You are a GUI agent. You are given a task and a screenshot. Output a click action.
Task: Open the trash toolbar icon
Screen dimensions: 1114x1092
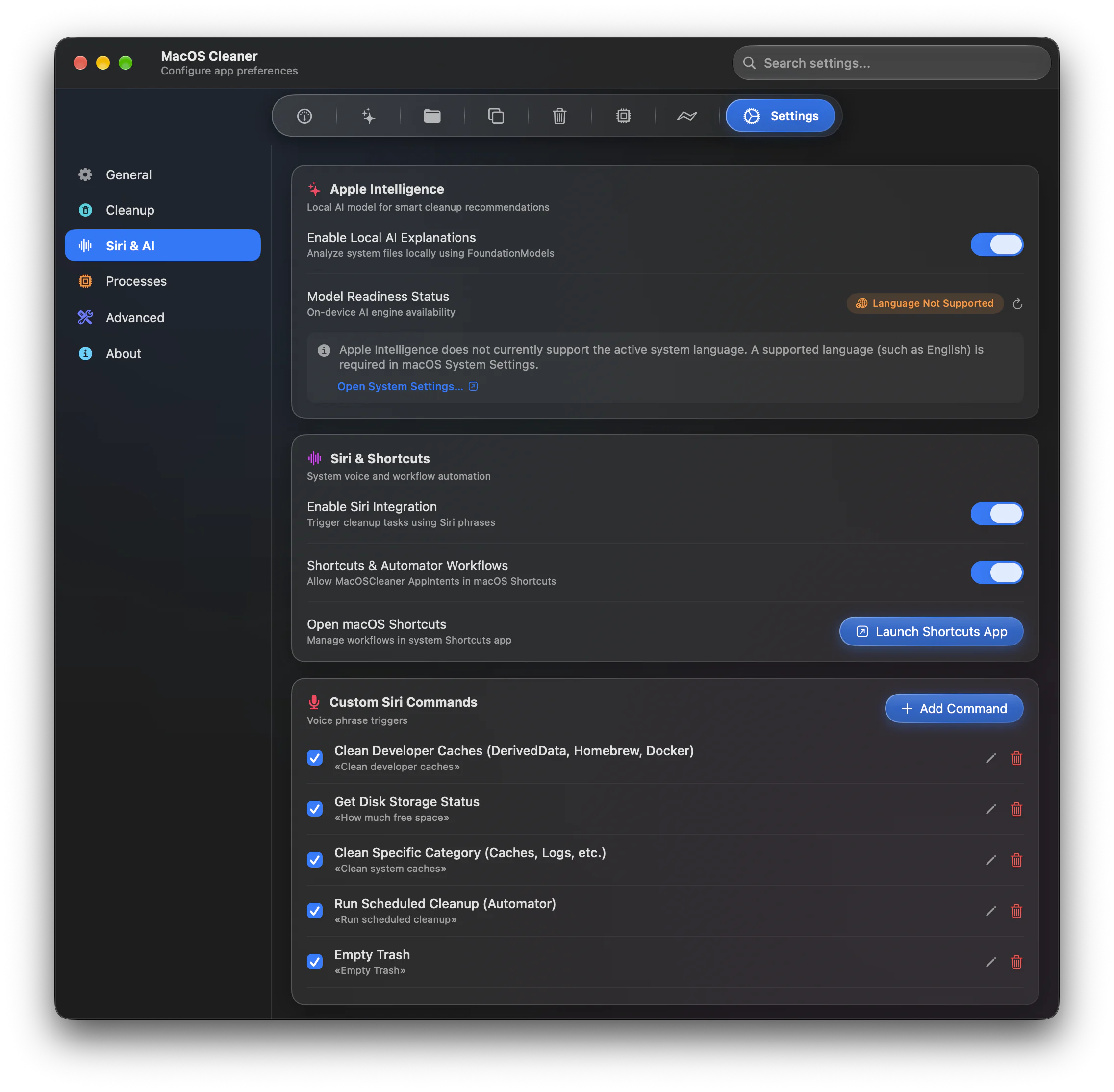[x=559, y=117]
